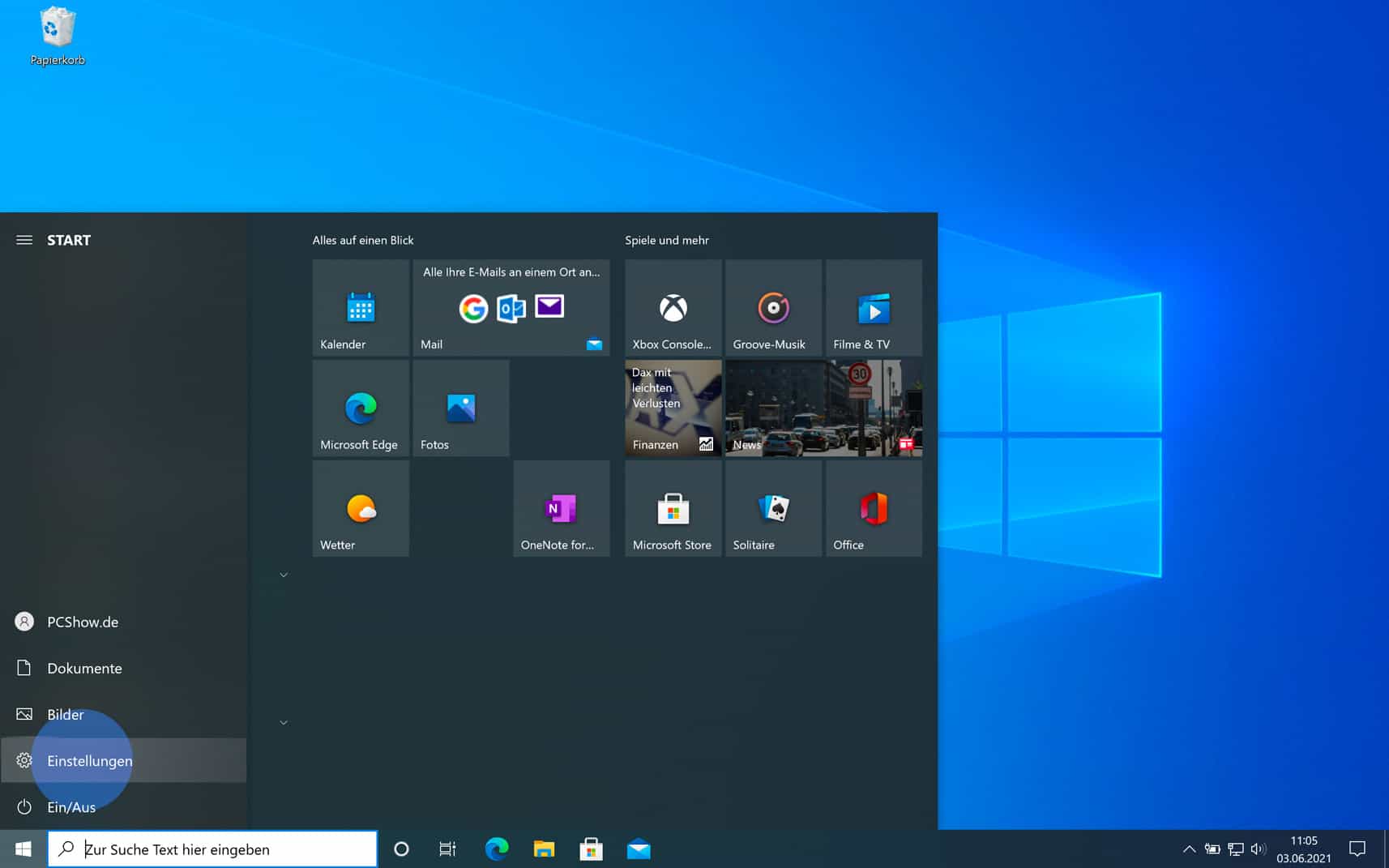The height and width of the screenshot is (868, 1389).
Task: Open Finanzen news tile
Action: [673, 408]
